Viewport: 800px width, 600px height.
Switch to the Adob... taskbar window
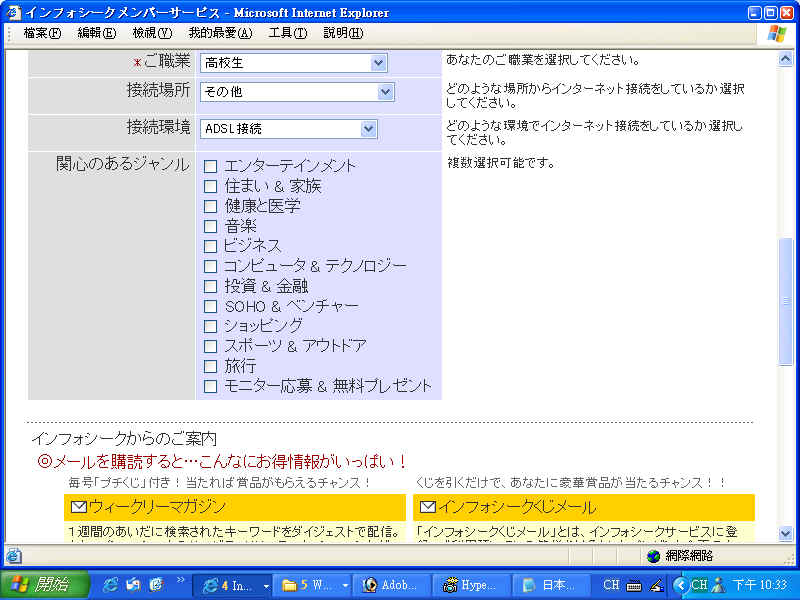pos(392,585)
